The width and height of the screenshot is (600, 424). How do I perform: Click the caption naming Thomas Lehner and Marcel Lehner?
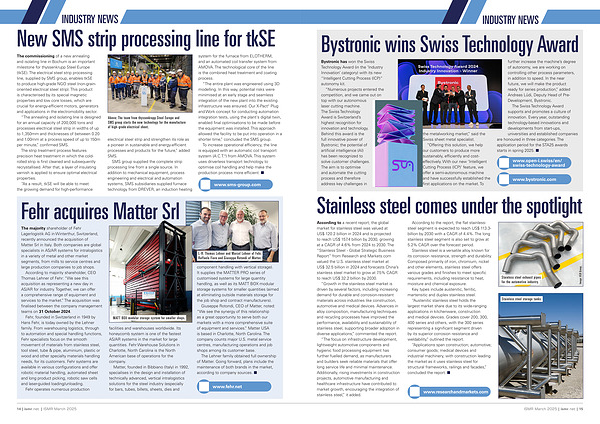230,256
